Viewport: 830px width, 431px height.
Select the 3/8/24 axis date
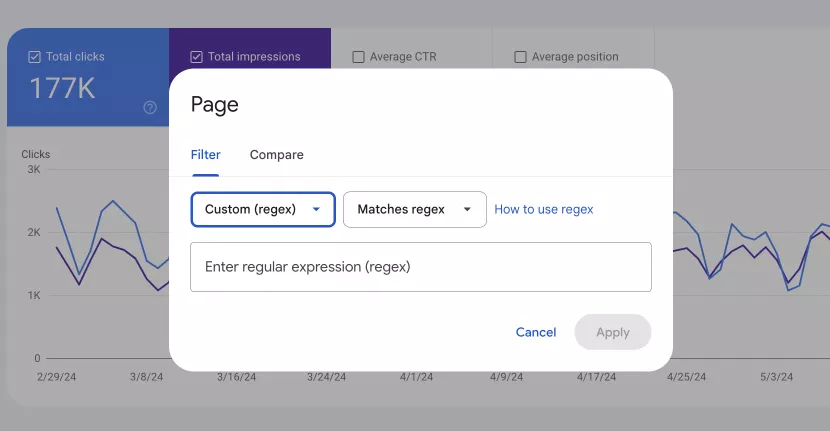[x=147, y=377]
